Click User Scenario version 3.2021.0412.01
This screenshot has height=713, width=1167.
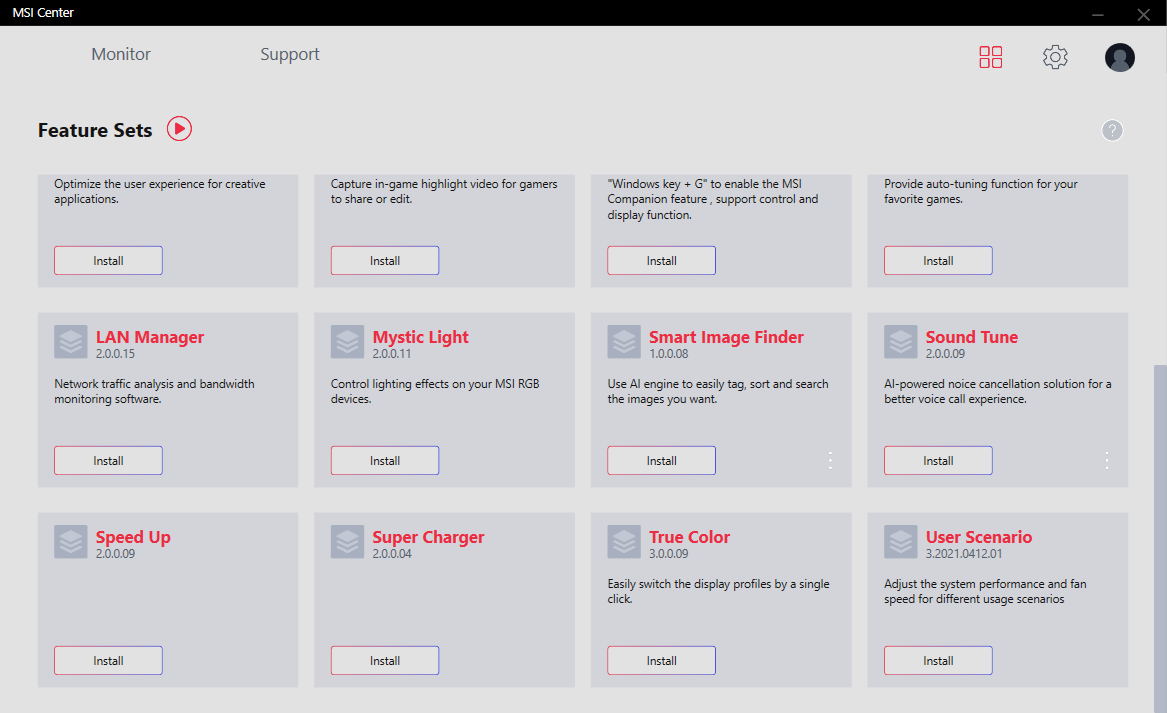point(964,554)
